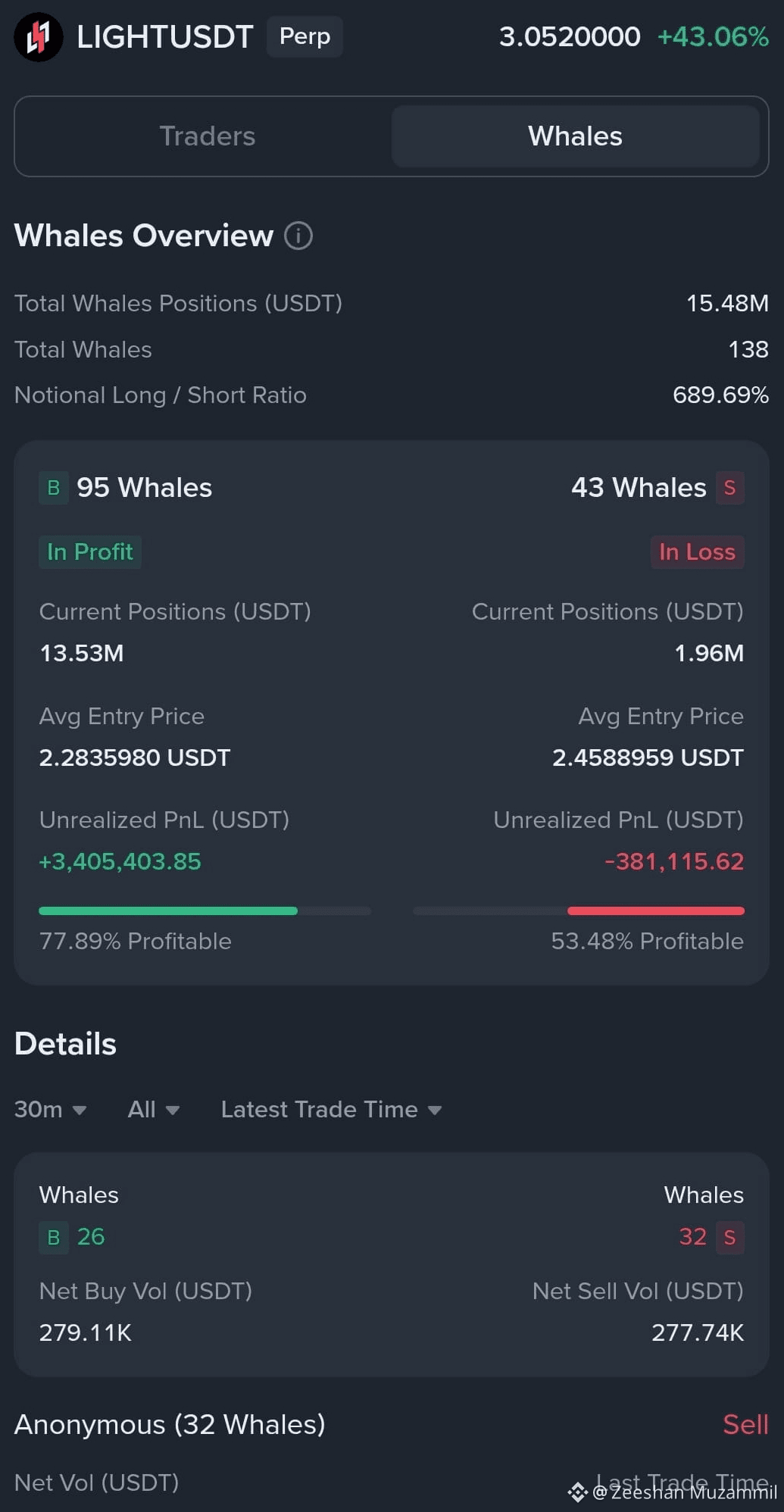The height and width of the screenshot is (1512, 784).
Task: Click the red S badge beside 43 Whales
Action: click(x=729, y=488)
